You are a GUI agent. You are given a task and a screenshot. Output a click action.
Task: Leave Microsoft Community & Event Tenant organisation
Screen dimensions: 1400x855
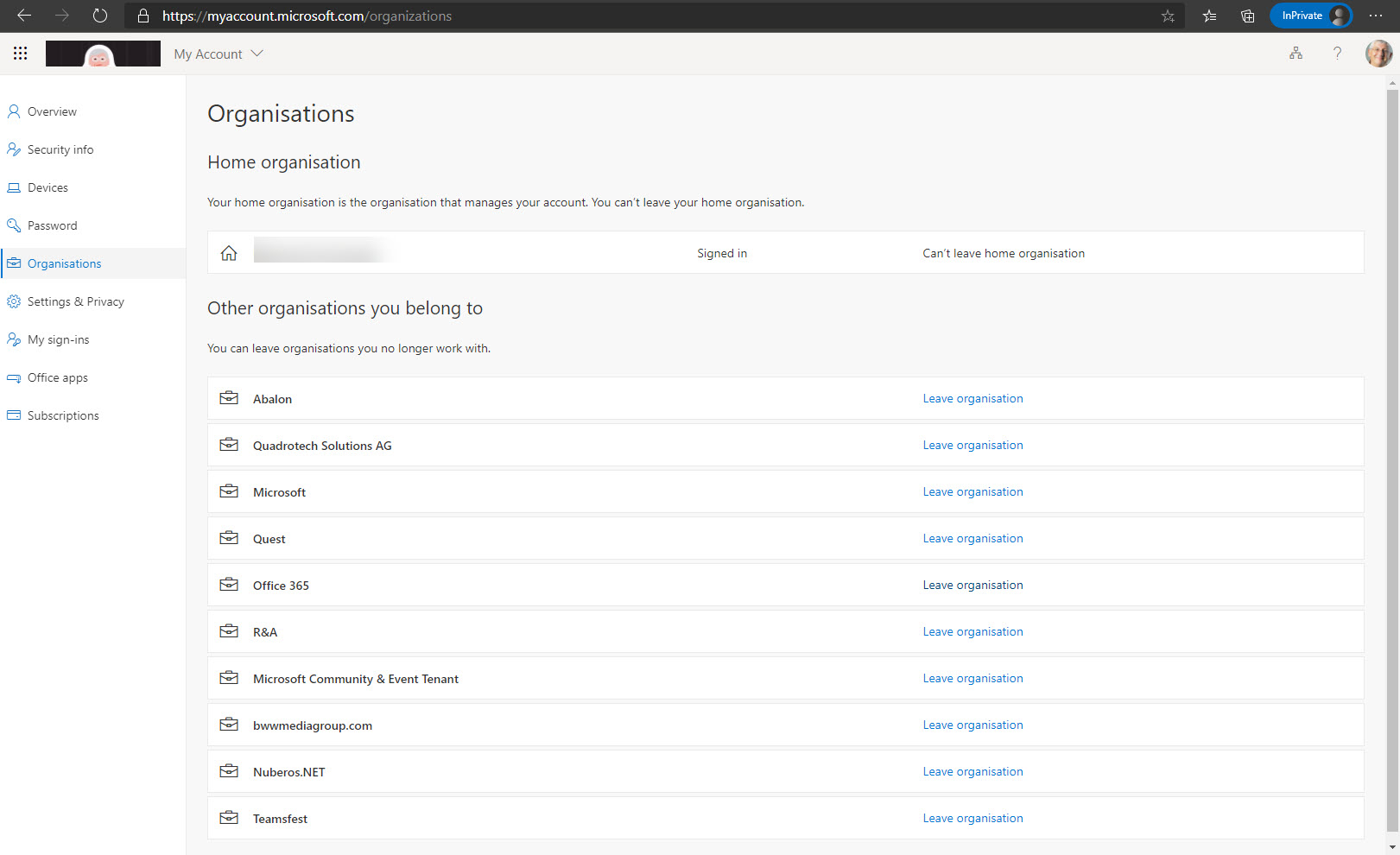click(972, 678)
